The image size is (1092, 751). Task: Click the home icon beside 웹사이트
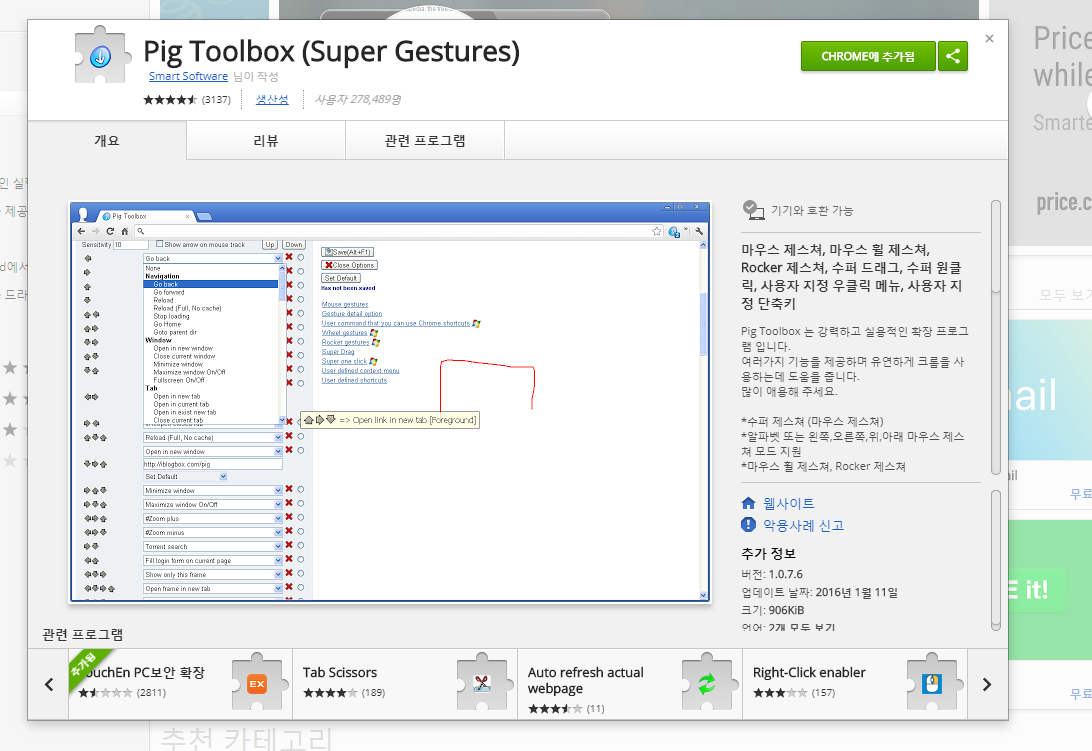click(749, 503)
